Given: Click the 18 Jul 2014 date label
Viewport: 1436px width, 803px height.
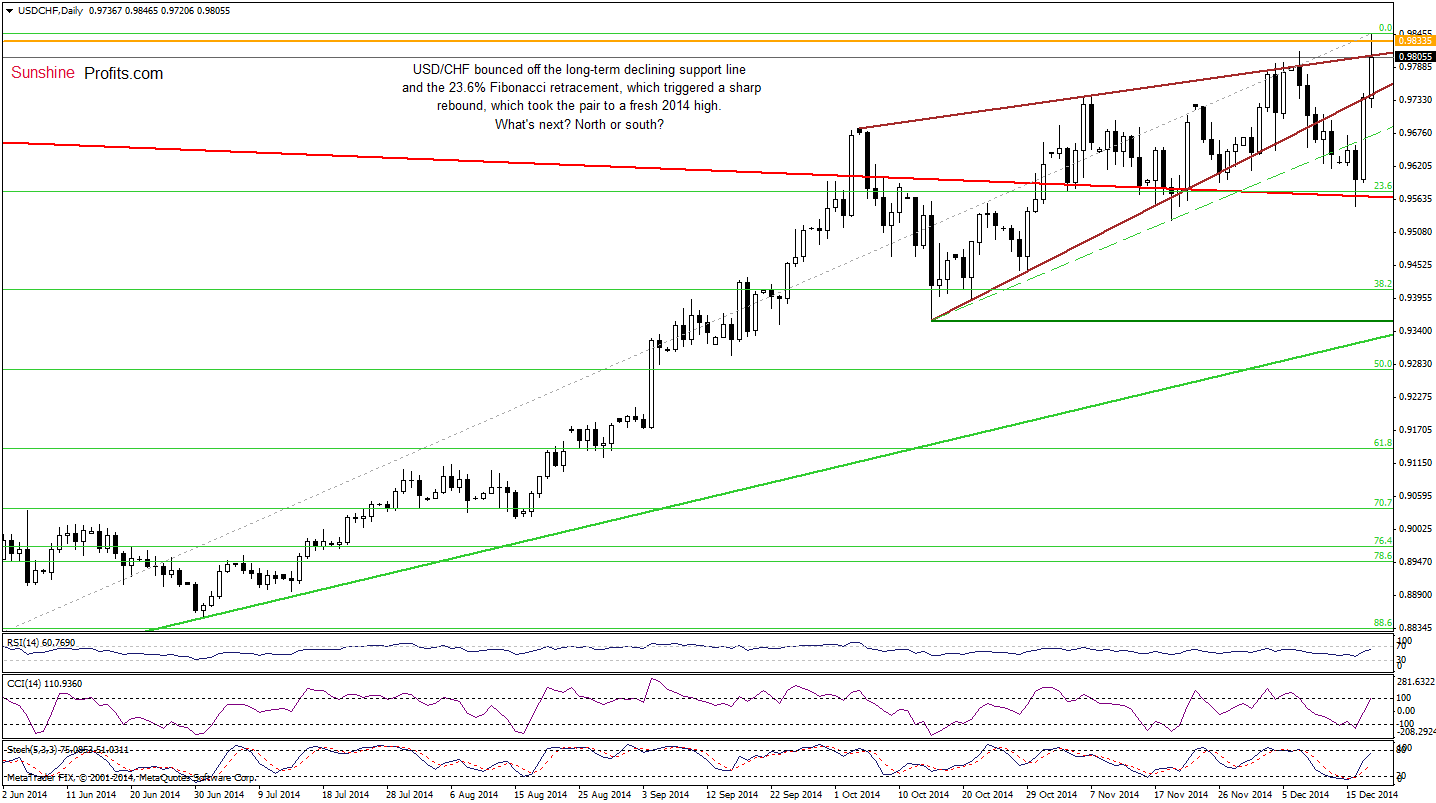Looking at the screenshot, I should point(348,794).
